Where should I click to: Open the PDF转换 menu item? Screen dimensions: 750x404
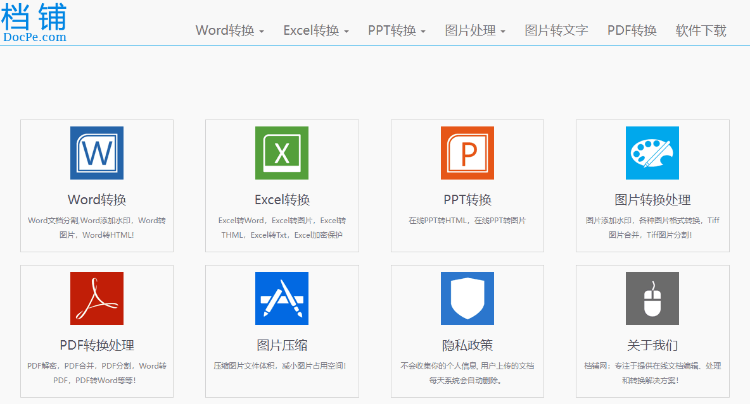632,31
